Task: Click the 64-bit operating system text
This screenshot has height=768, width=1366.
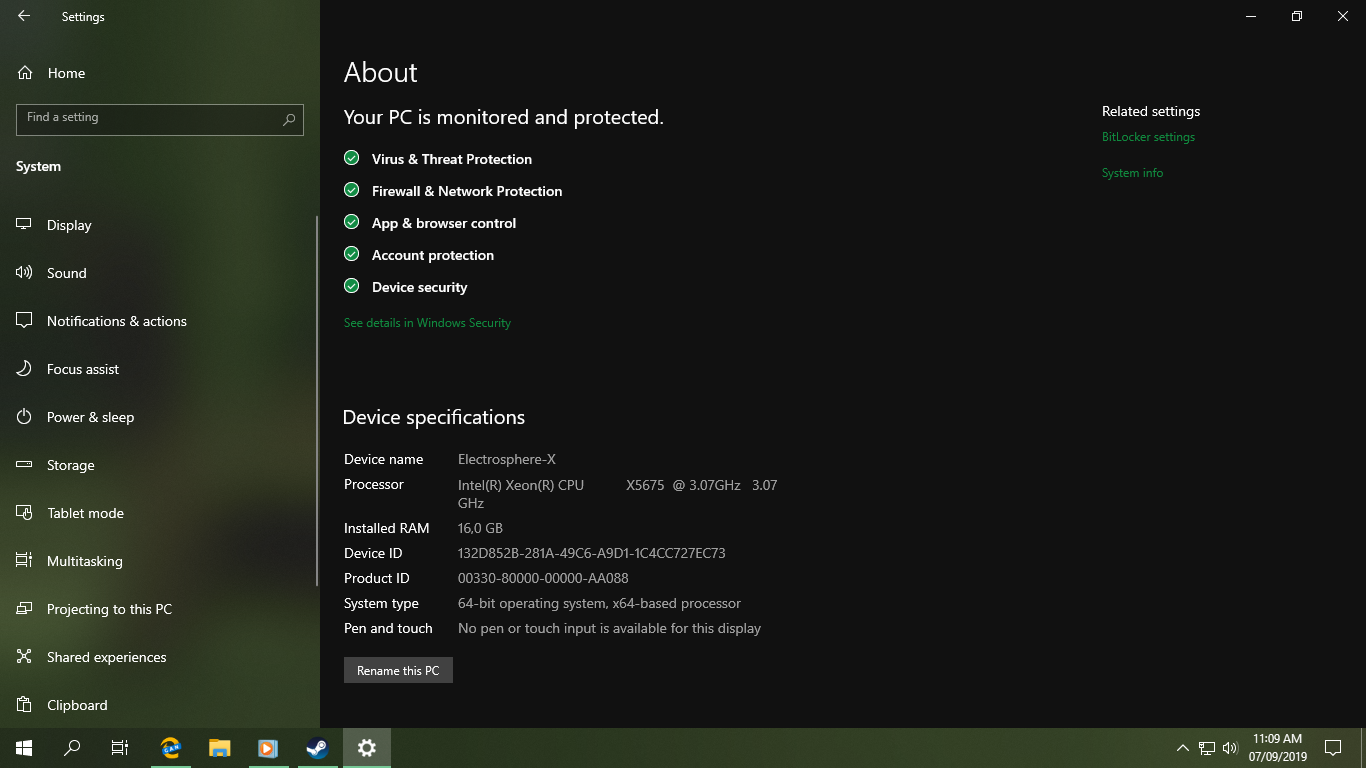Action: click(x=599, y=603)
